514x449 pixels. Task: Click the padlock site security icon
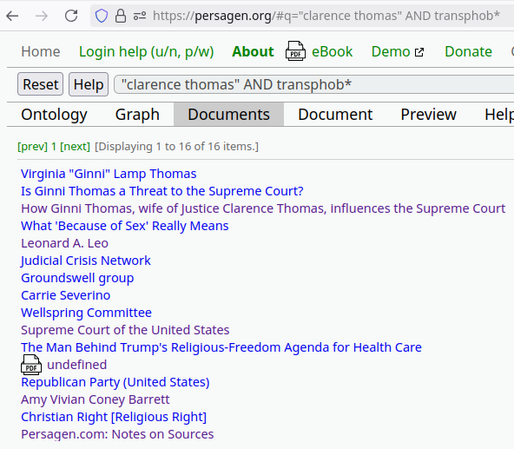tap(120, 16)
